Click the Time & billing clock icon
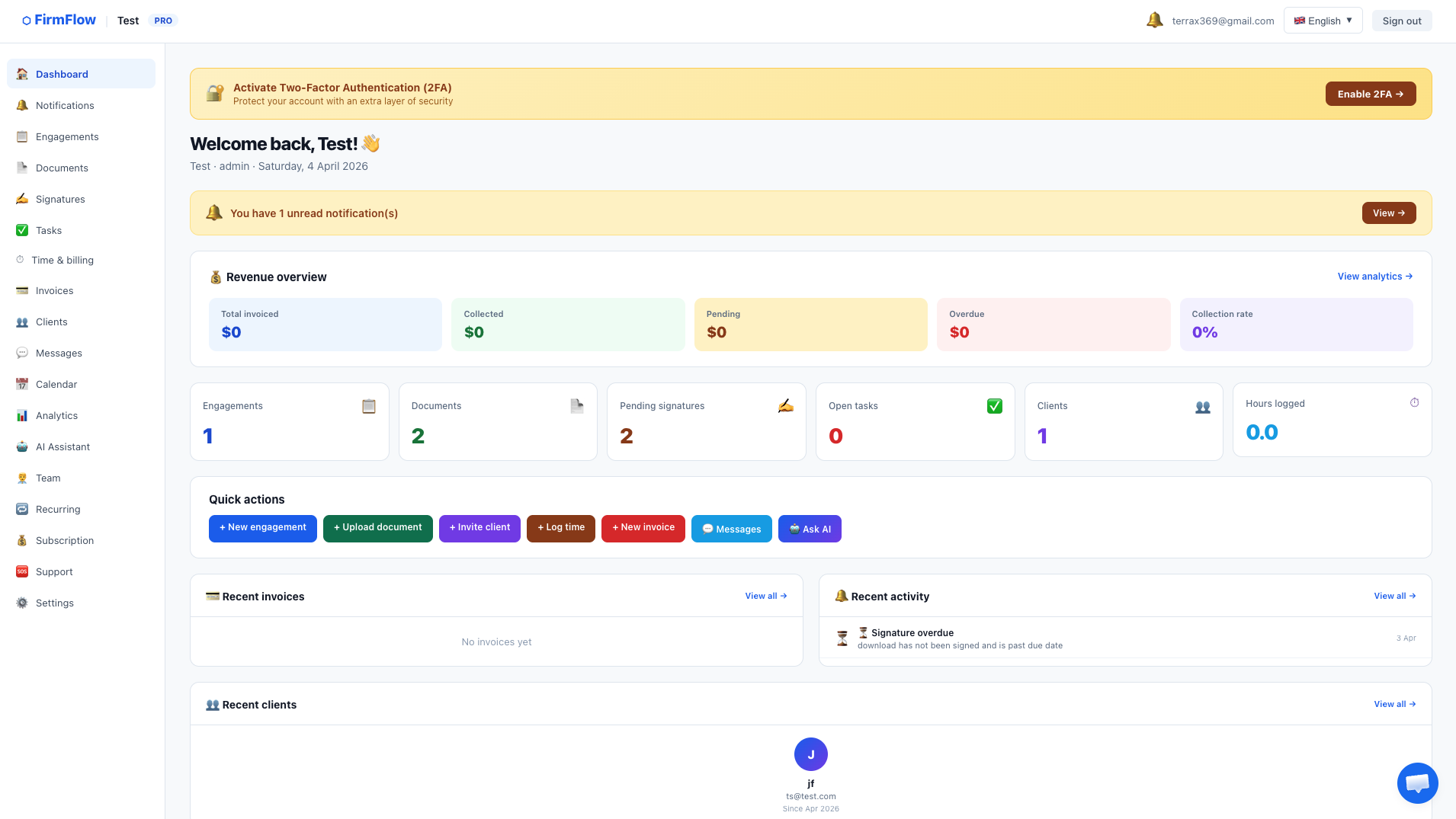Image resolution: width=1456 pixels, height=819 pixels. pos(20,260)
